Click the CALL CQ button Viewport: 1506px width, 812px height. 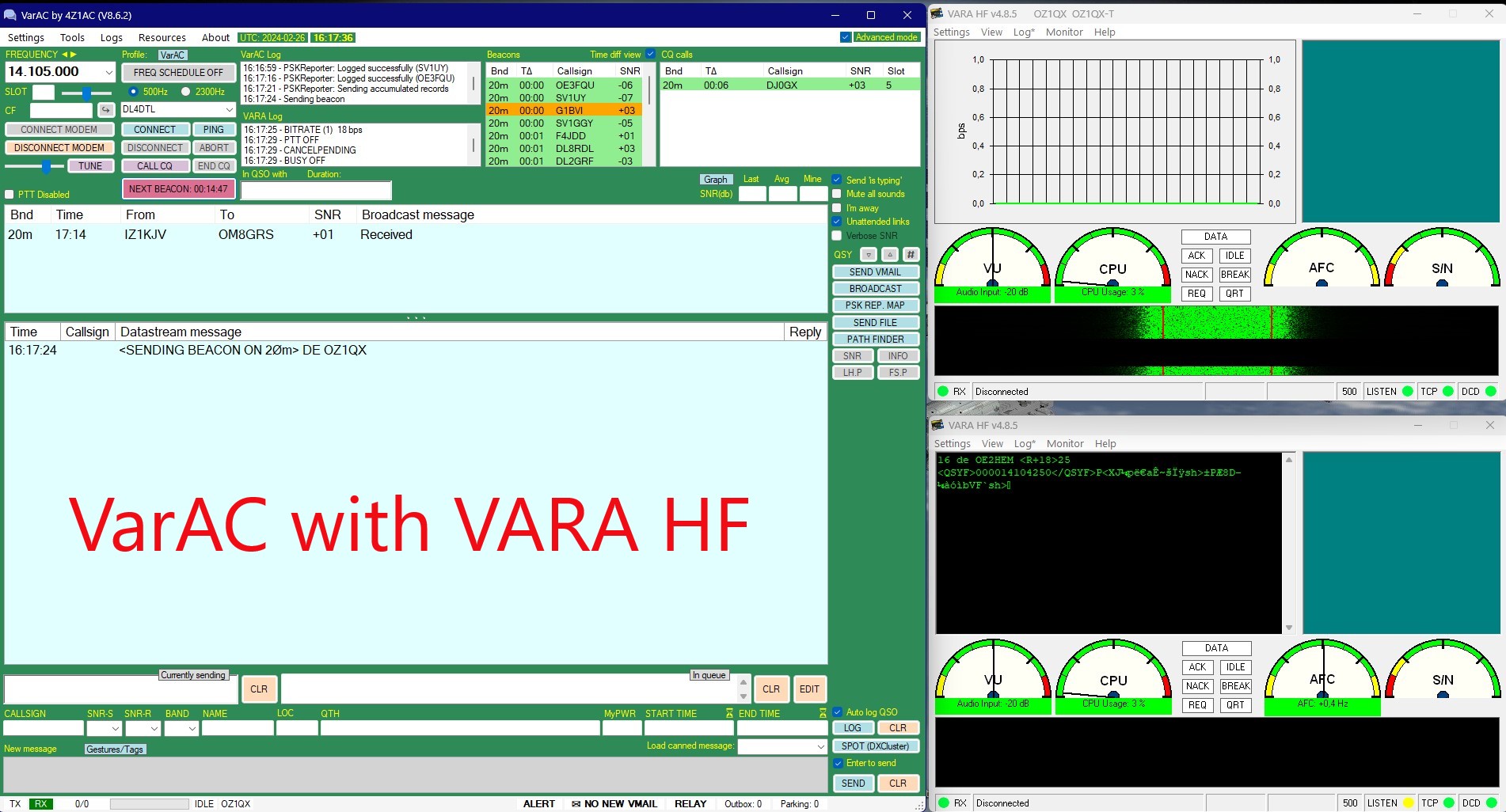154,166
